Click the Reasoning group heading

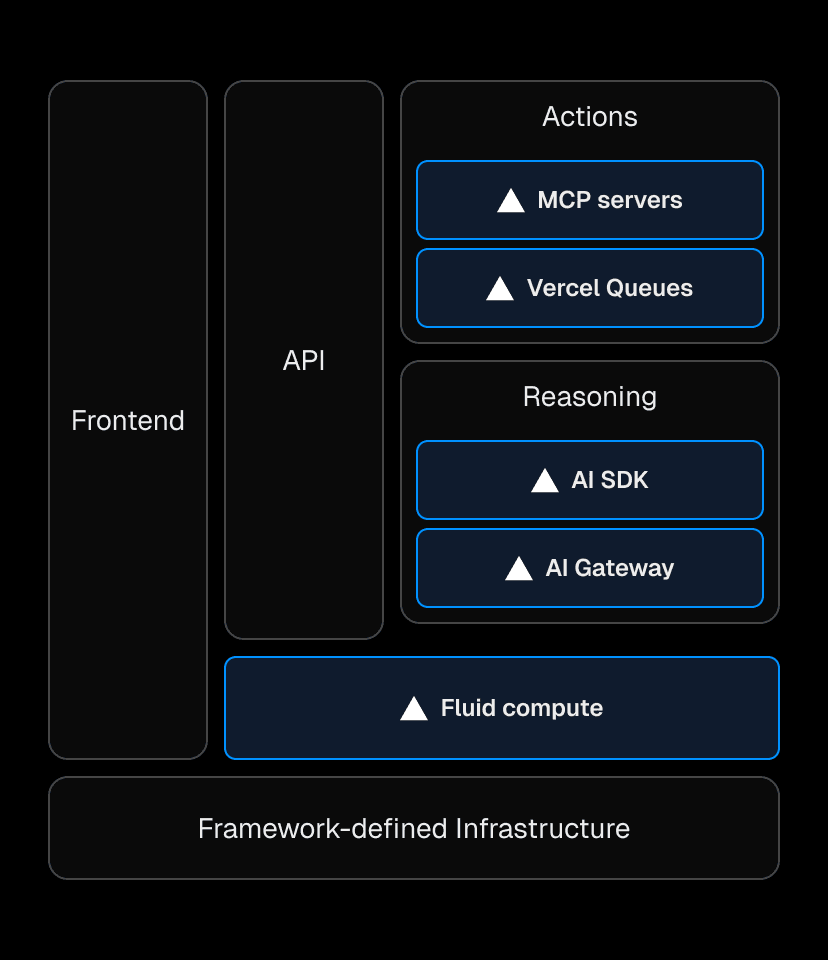pyautogui.click(x=590, y=397)
